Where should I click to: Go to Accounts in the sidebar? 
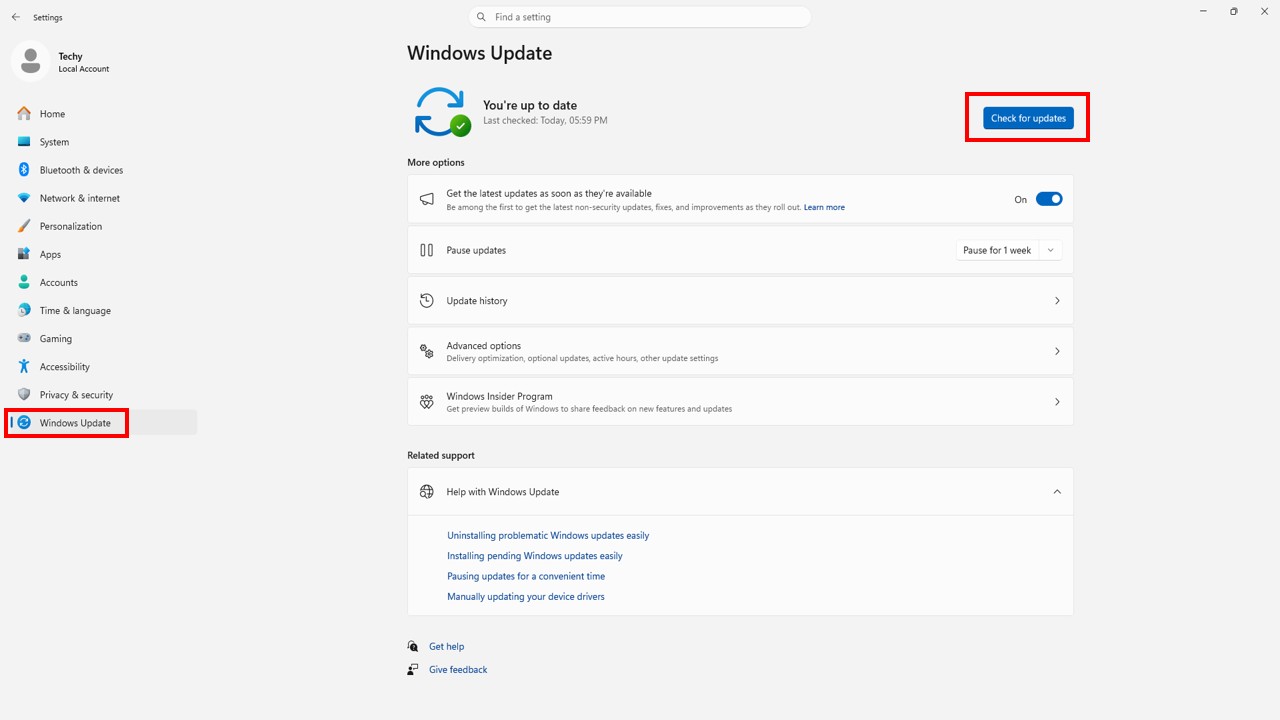click(x=58, y=283)
